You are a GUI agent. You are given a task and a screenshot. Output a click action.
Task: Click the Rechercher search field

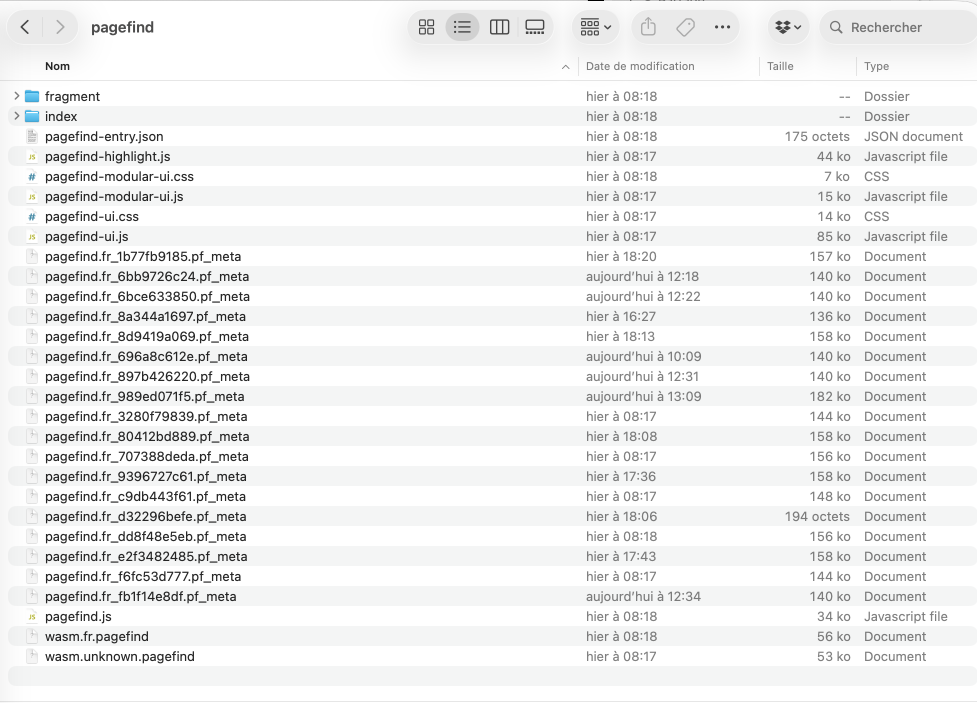[900, 28]
